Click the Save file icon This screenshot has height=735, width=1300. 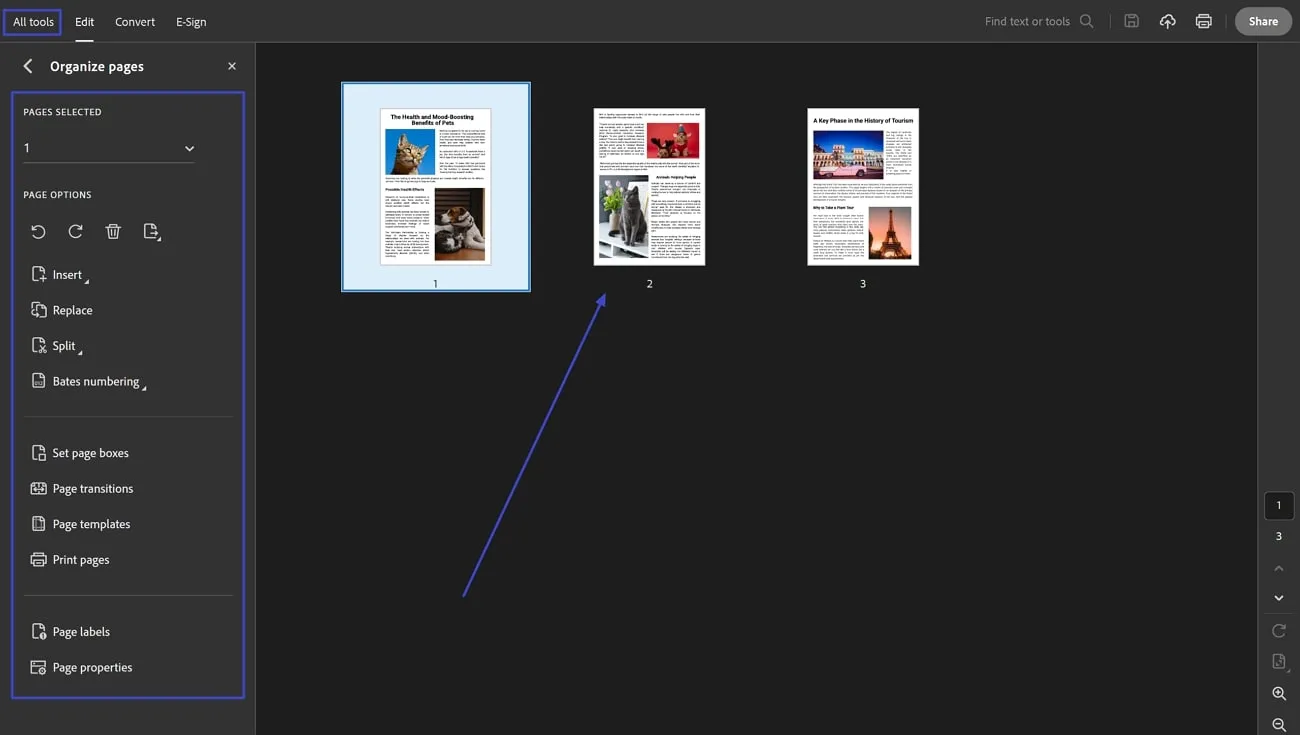coord(1131,21)
